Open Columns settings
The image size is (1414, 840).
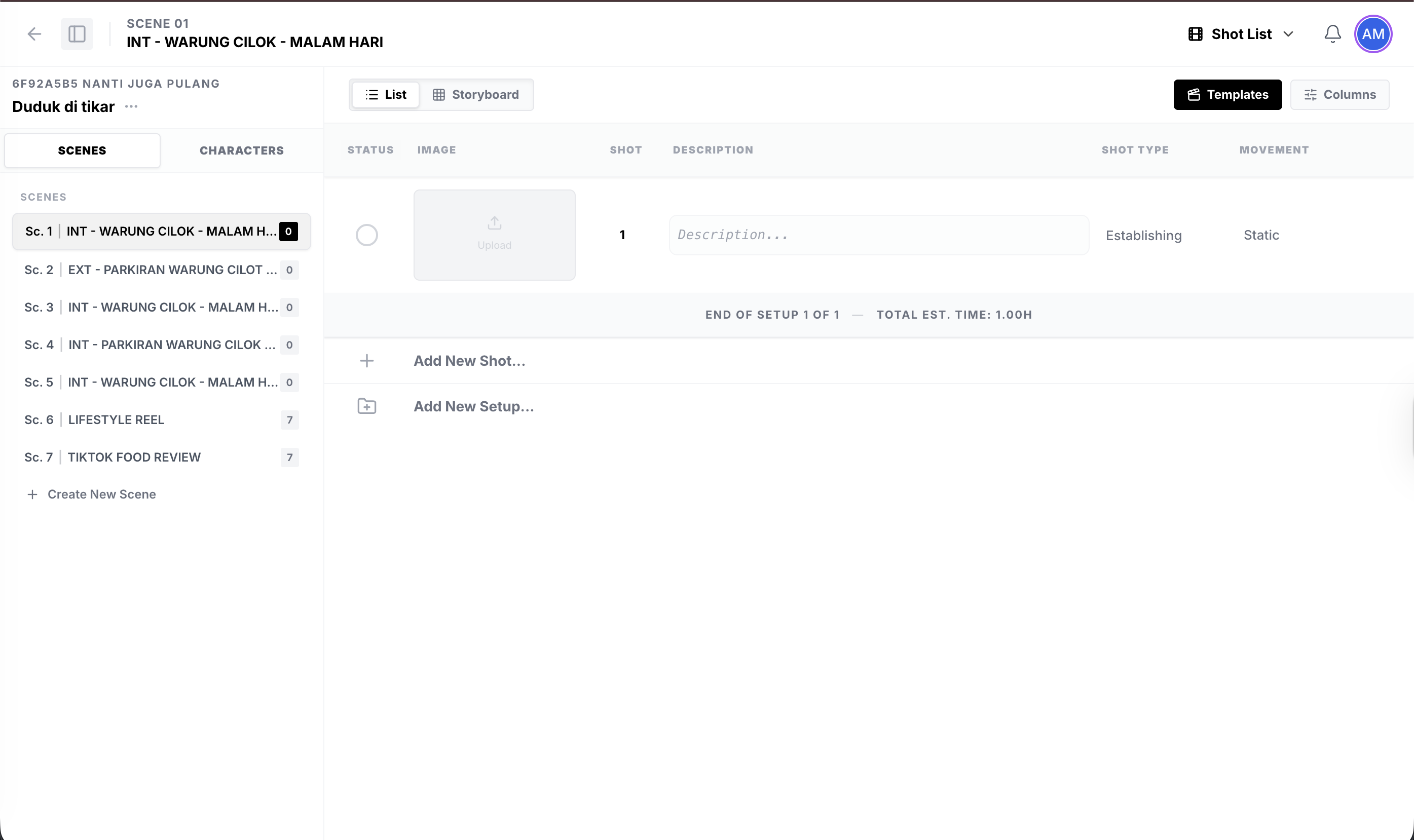(x=1339, y=95)
